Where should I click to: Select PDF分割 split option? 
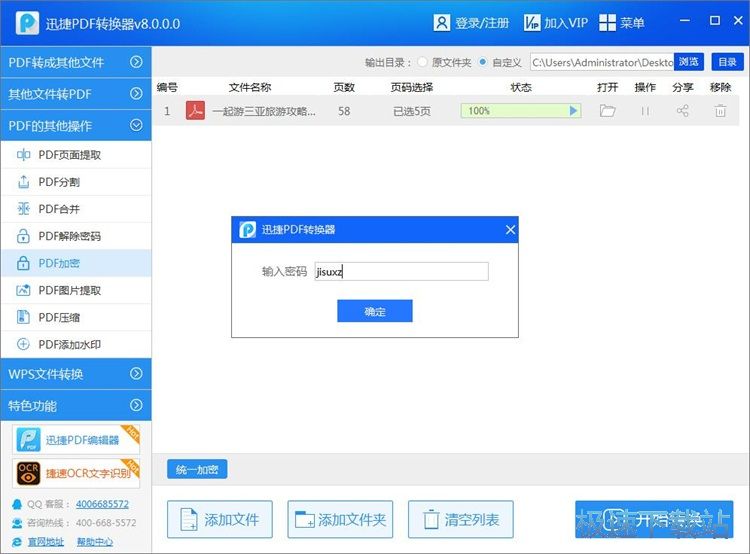pos(76,182)
